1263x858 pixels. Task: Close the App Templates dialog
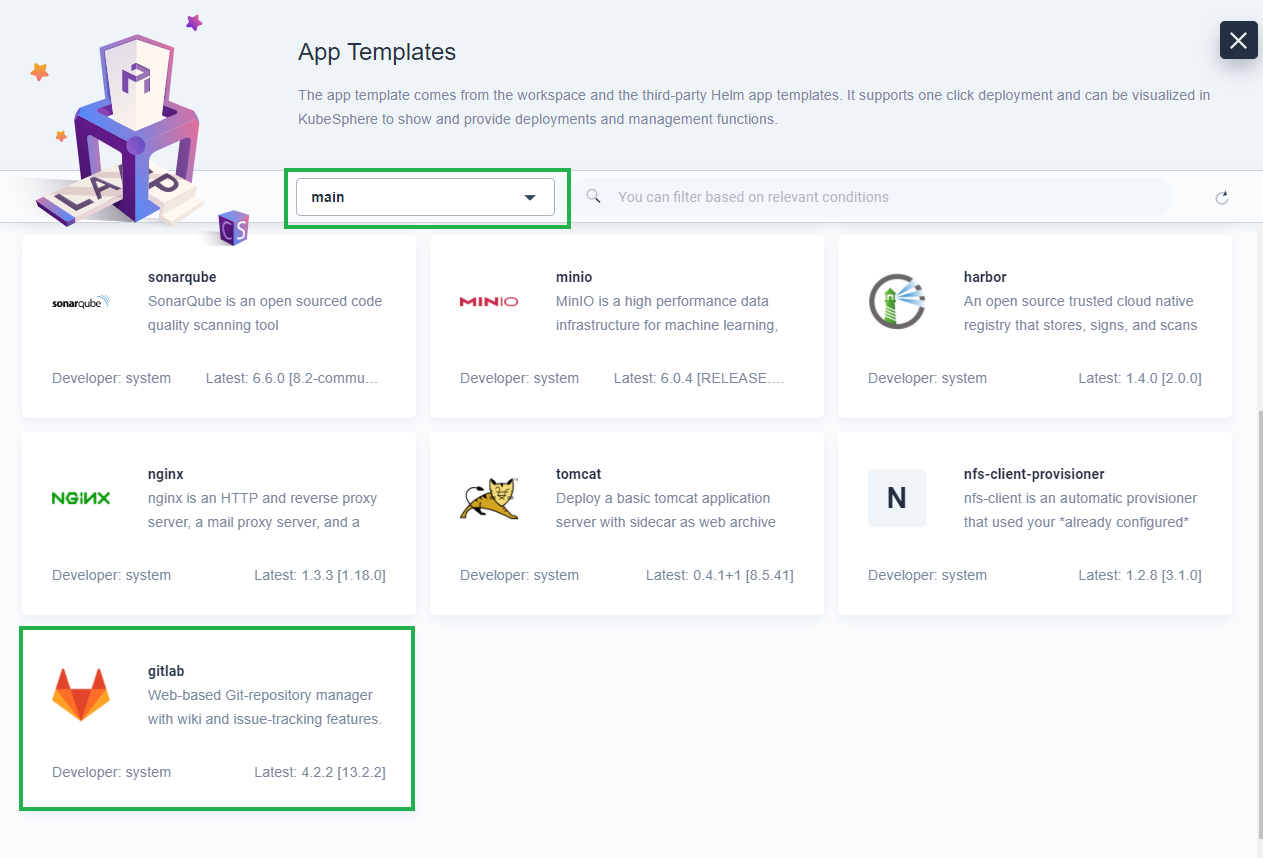tap(1238, 40)
